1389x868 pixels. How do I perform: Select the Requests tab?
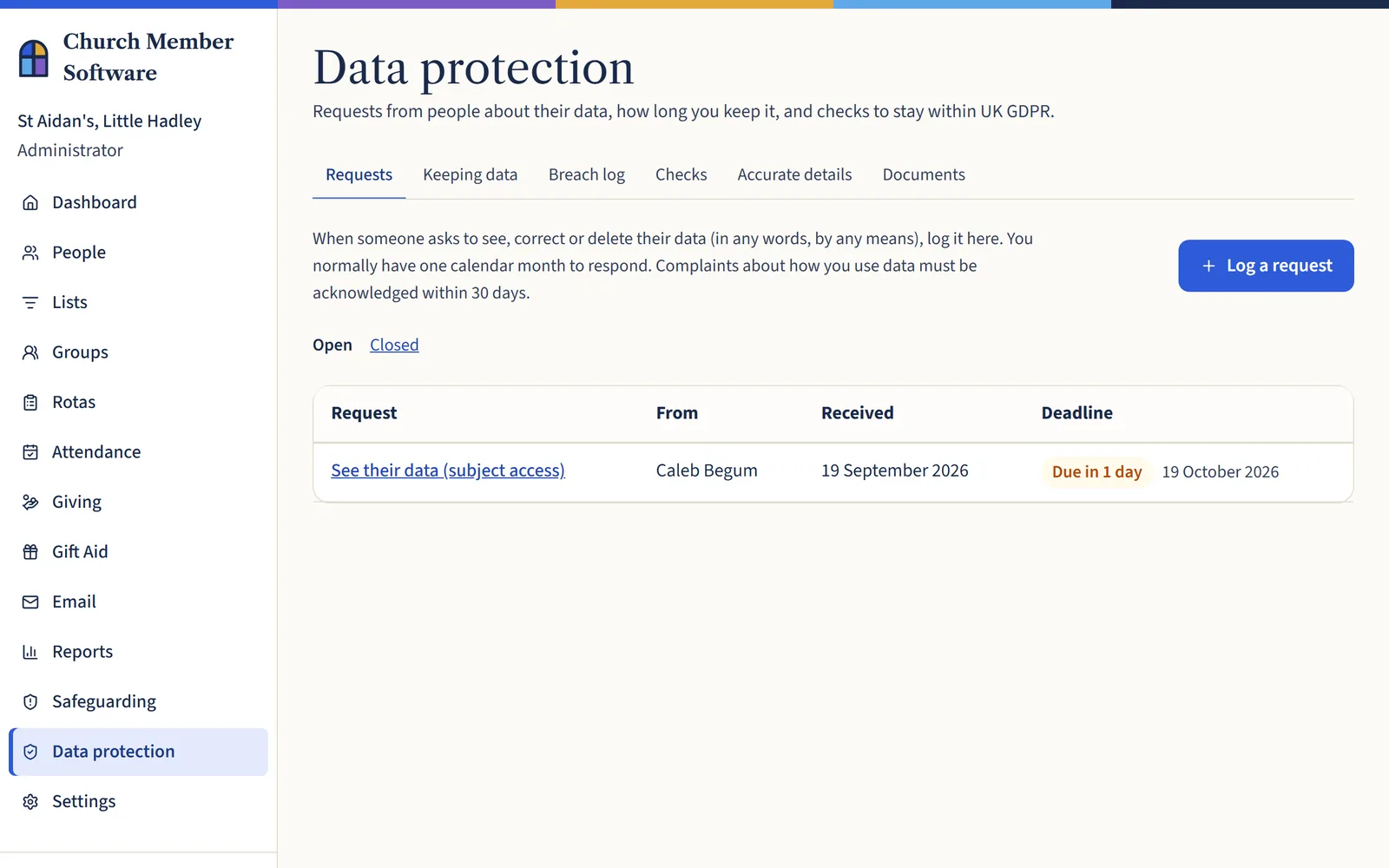coord(359,174)
